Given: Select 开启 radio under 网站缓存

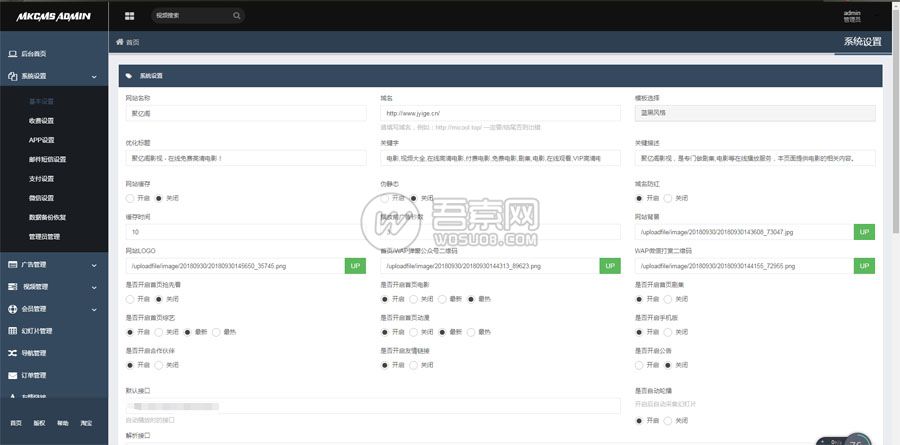Looking at the screenshot, I should click(x=131, y=198).
